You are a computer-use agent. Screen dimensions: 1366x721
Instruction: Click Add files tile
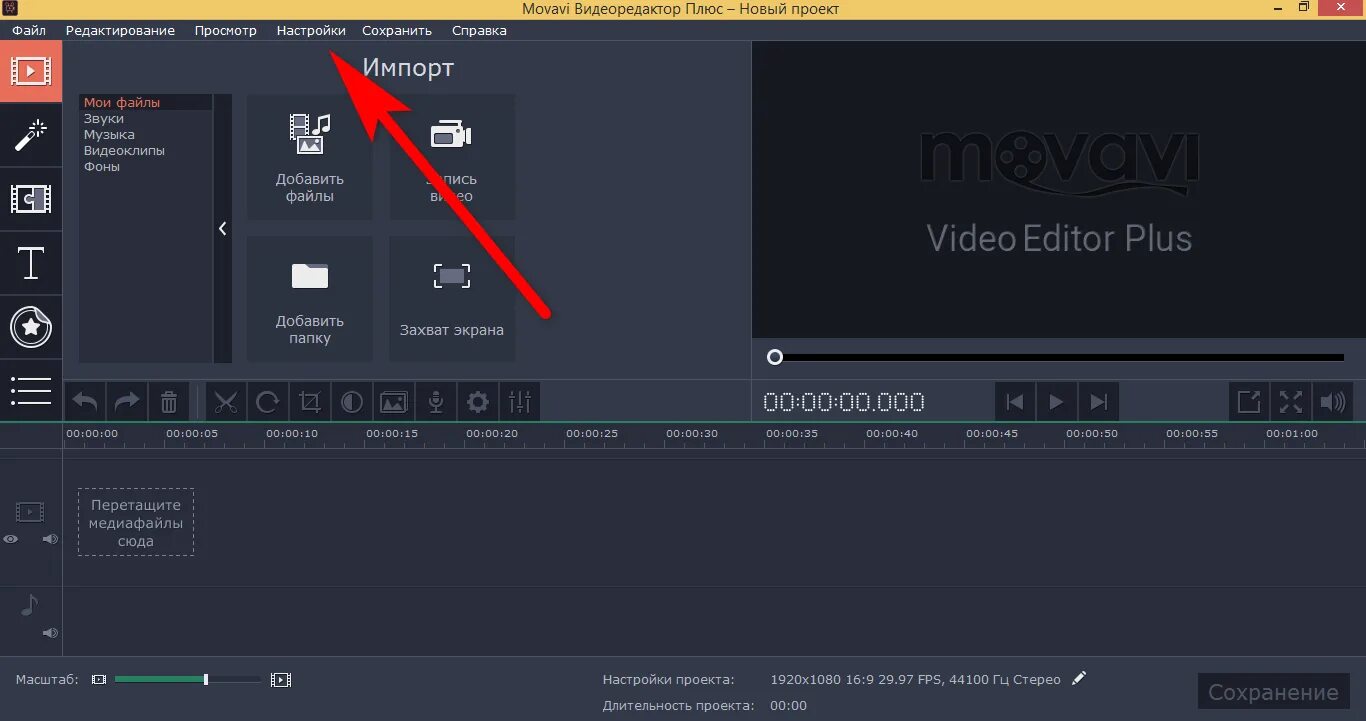point(310,157)
